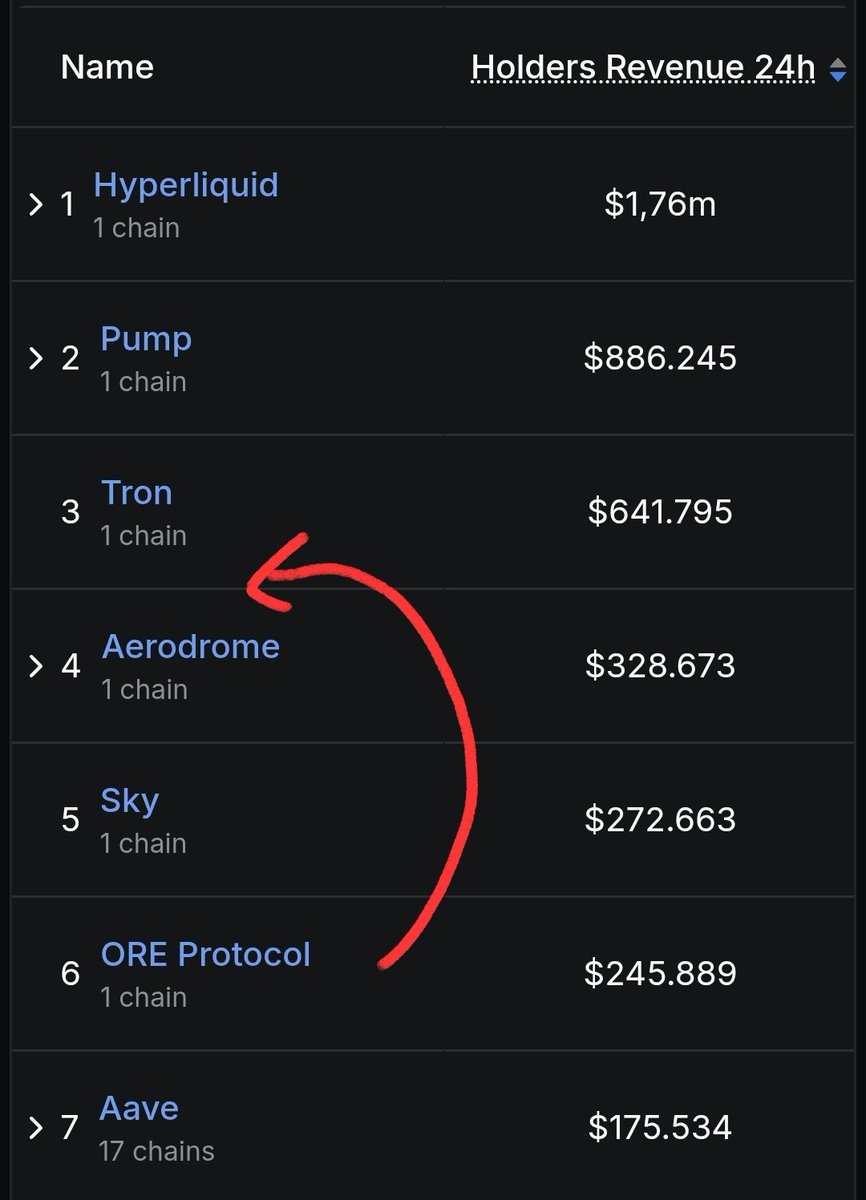The width and height of the screenshot is (866, 1200).
Task: Click the $175.534 revenue value for Aave
Action: pyautogui.click(x=660, y=1128)
